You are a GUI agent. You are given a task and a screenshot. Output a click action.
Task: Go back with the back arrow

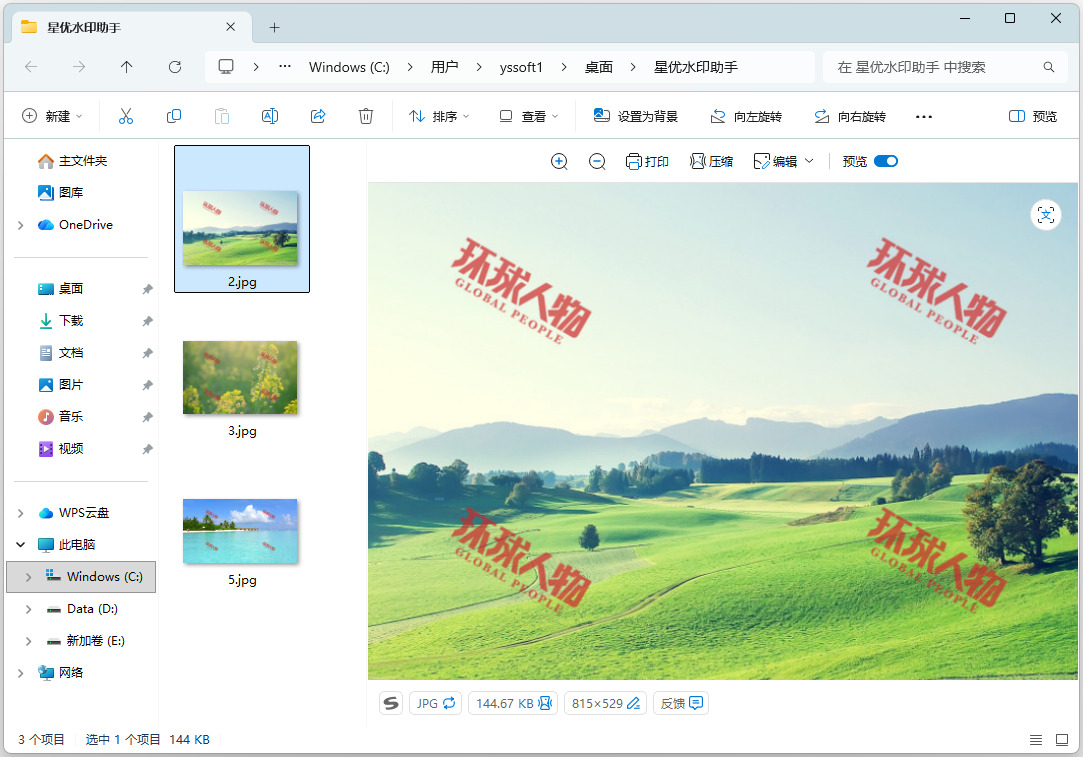[x=31, y=67]
